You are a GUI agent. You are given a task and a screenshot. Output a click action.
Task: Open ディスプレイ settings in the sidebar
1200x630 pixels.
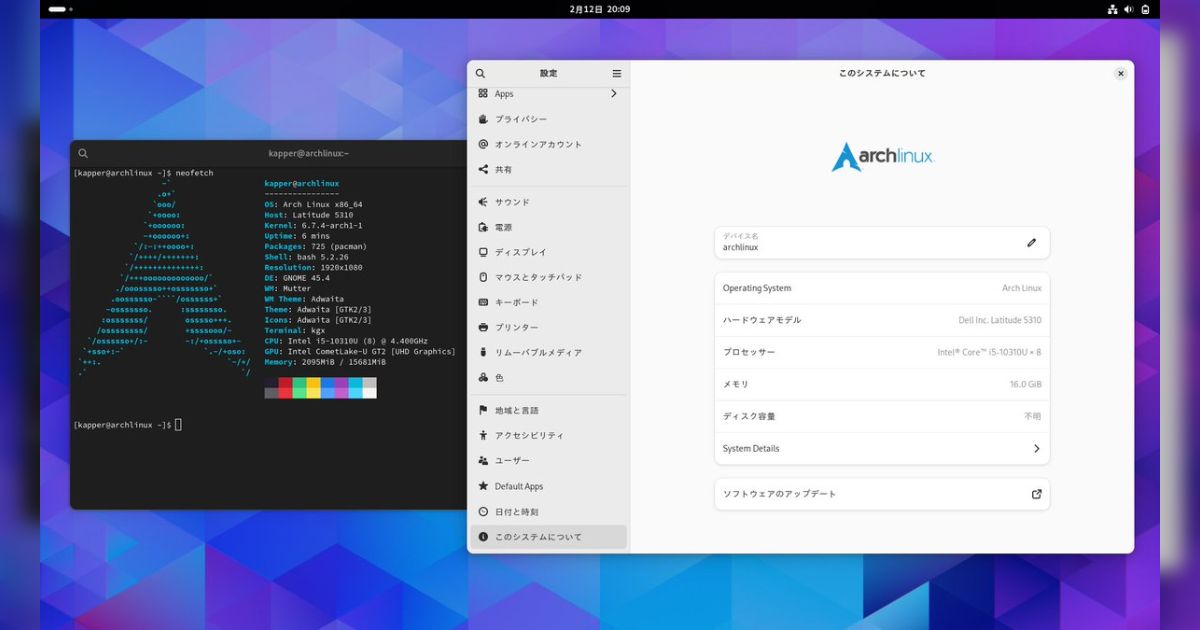(517, 252)
